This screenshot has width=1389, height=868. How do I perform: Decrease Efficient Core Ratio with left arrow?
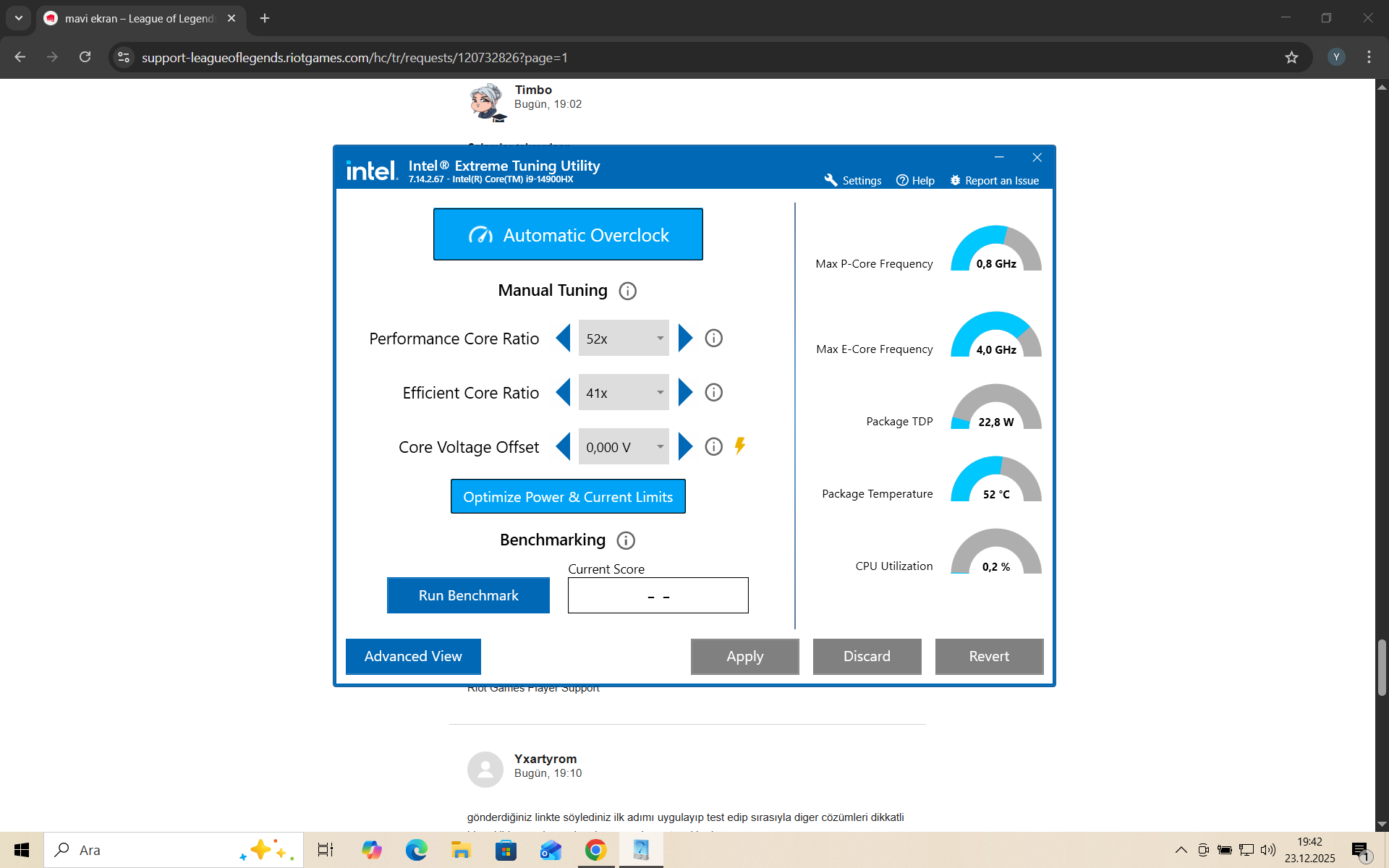(563, 393)
